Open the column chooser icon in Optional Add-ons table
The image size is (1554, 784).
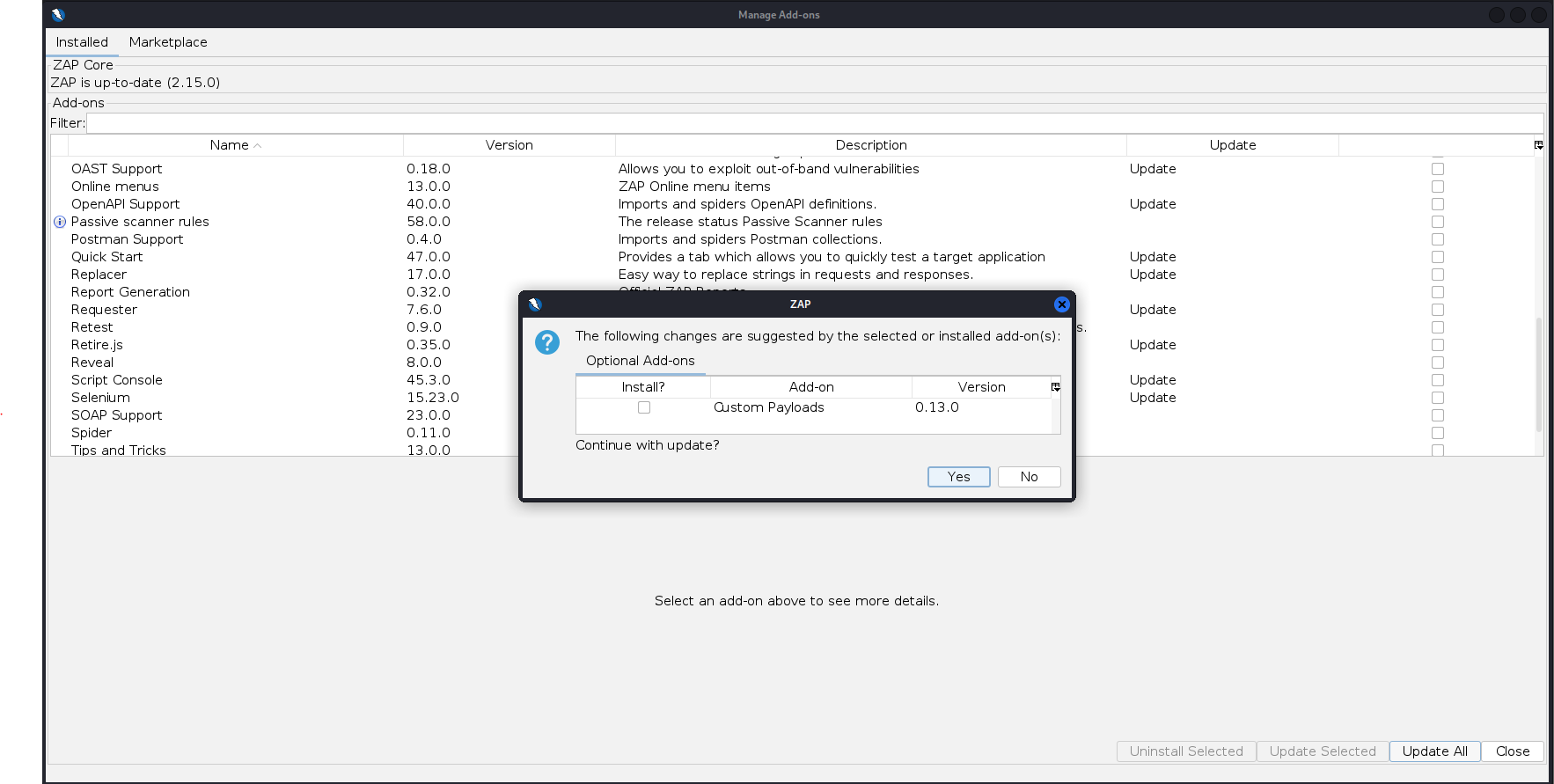[x=1055, y=387]
